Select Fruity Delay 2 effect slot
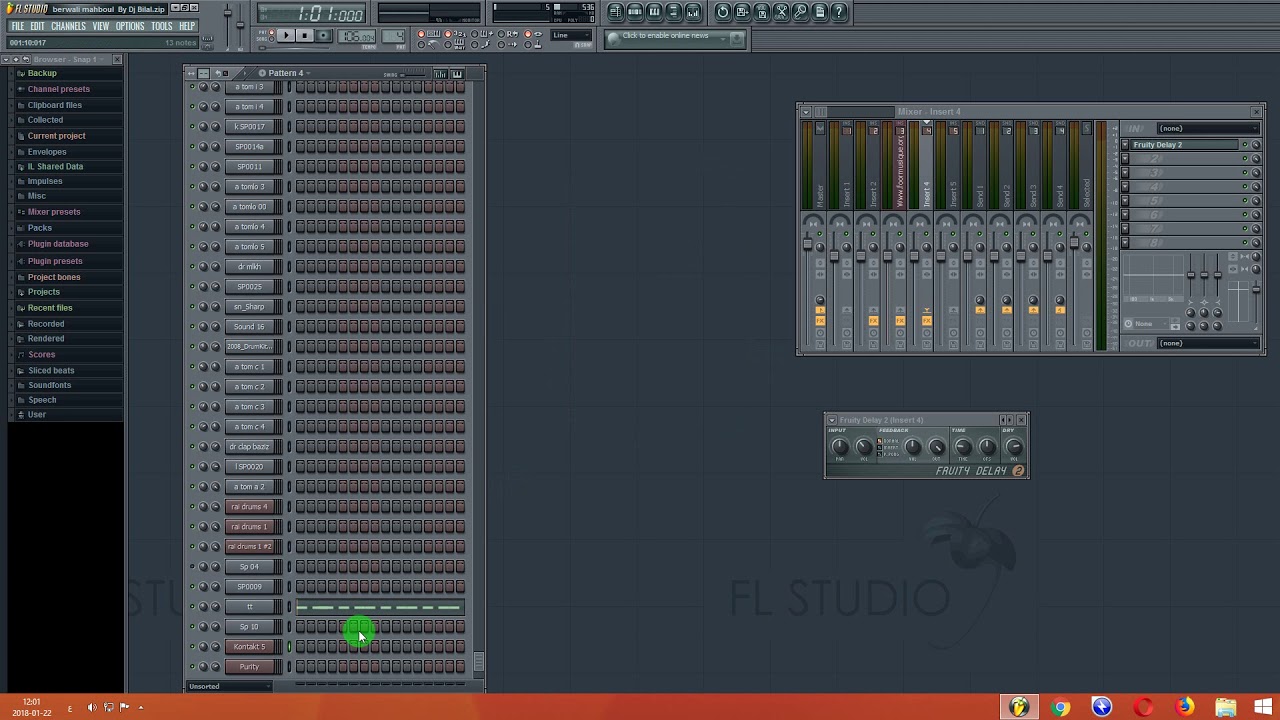The image size is (1280, 720). pyautogui.click(x=1185, y=145)
